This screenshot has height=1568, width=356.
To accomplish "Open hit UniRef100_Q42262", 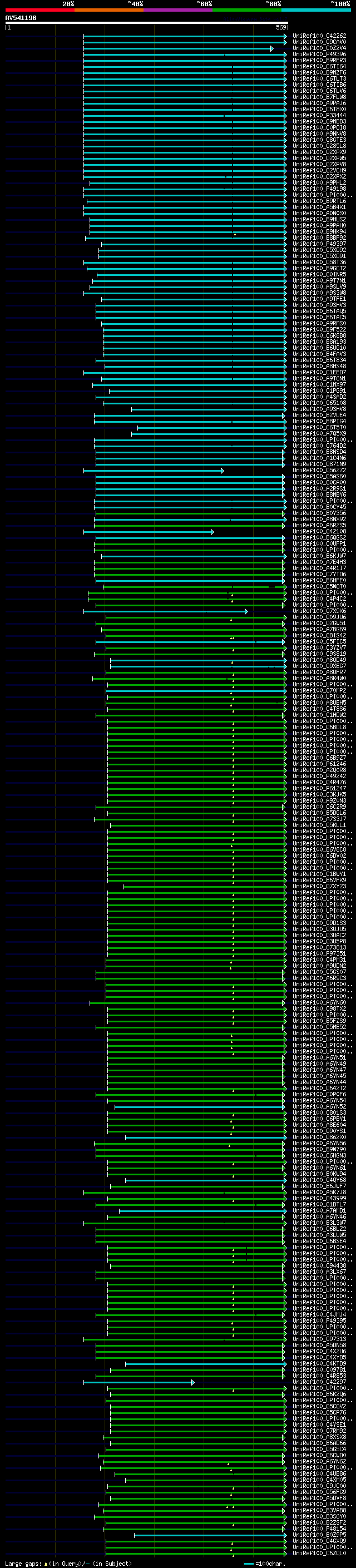I will 319,36.
